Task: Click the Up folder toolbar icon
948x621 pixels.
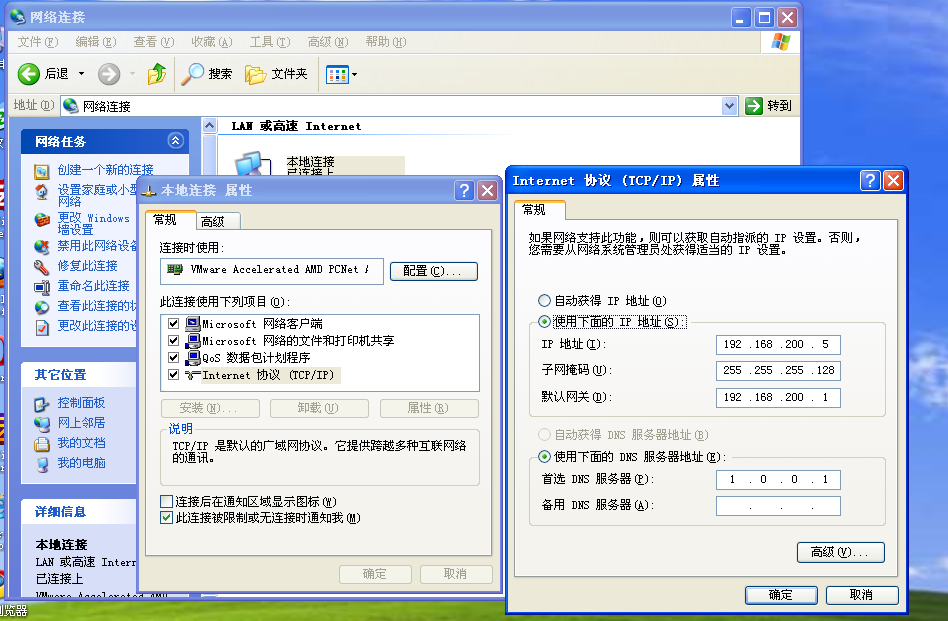Action: point(157,74)
